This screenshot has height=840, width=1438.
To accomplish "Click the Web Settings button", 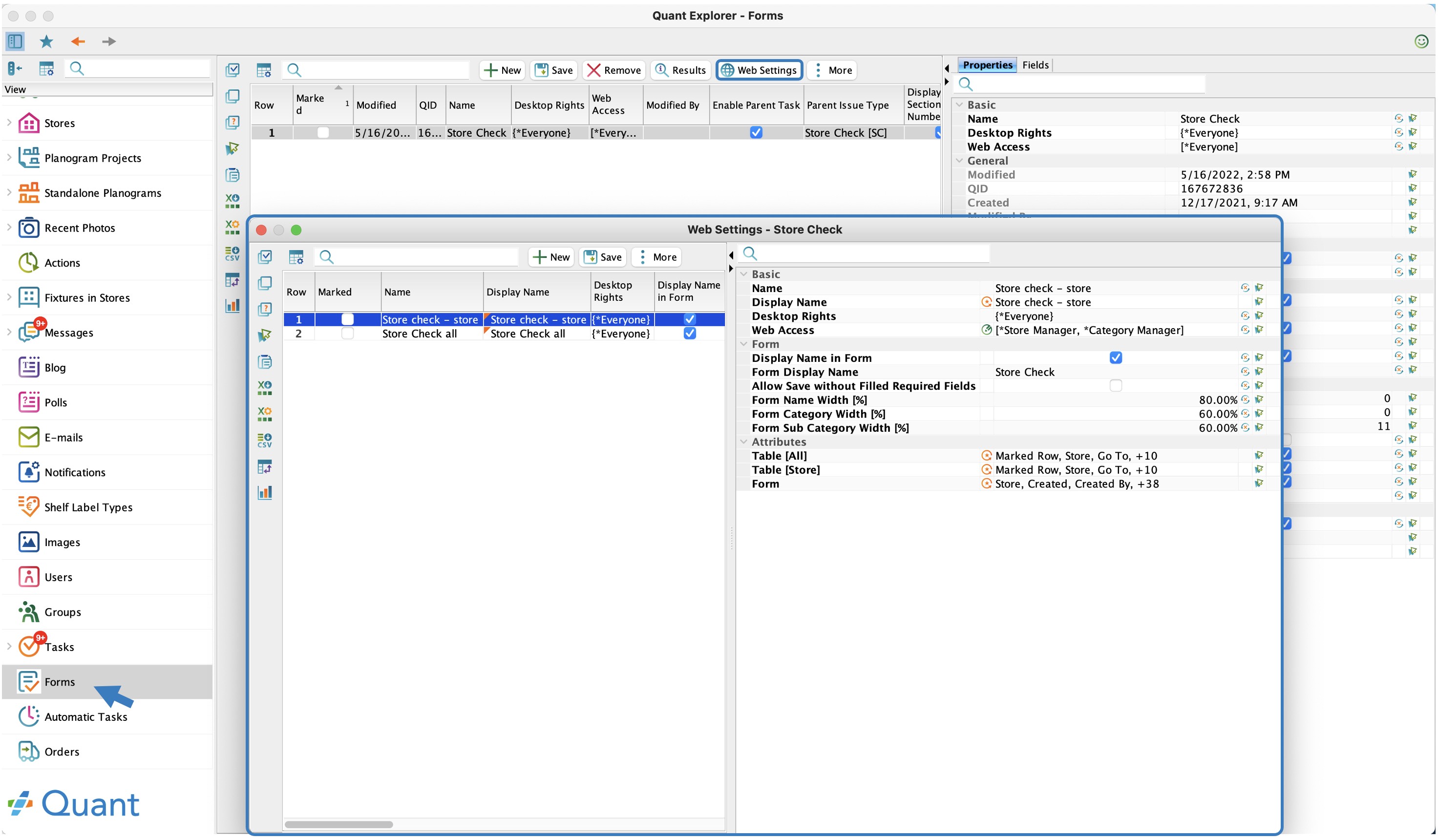I will pyautogui.click(x=759, y=70).
